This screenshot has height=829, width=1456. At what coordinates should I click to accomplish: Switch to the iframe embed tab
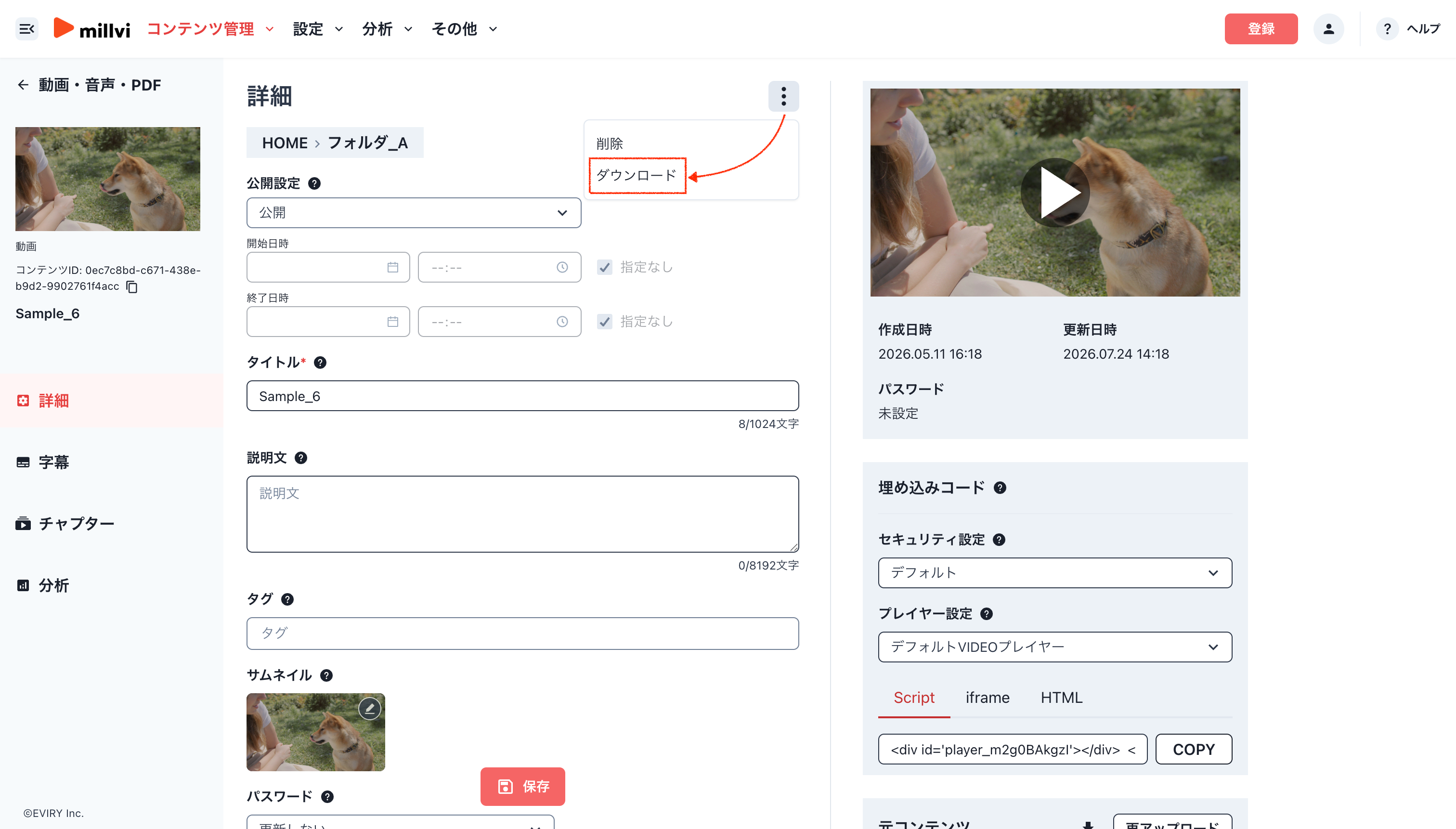point(988,698)
